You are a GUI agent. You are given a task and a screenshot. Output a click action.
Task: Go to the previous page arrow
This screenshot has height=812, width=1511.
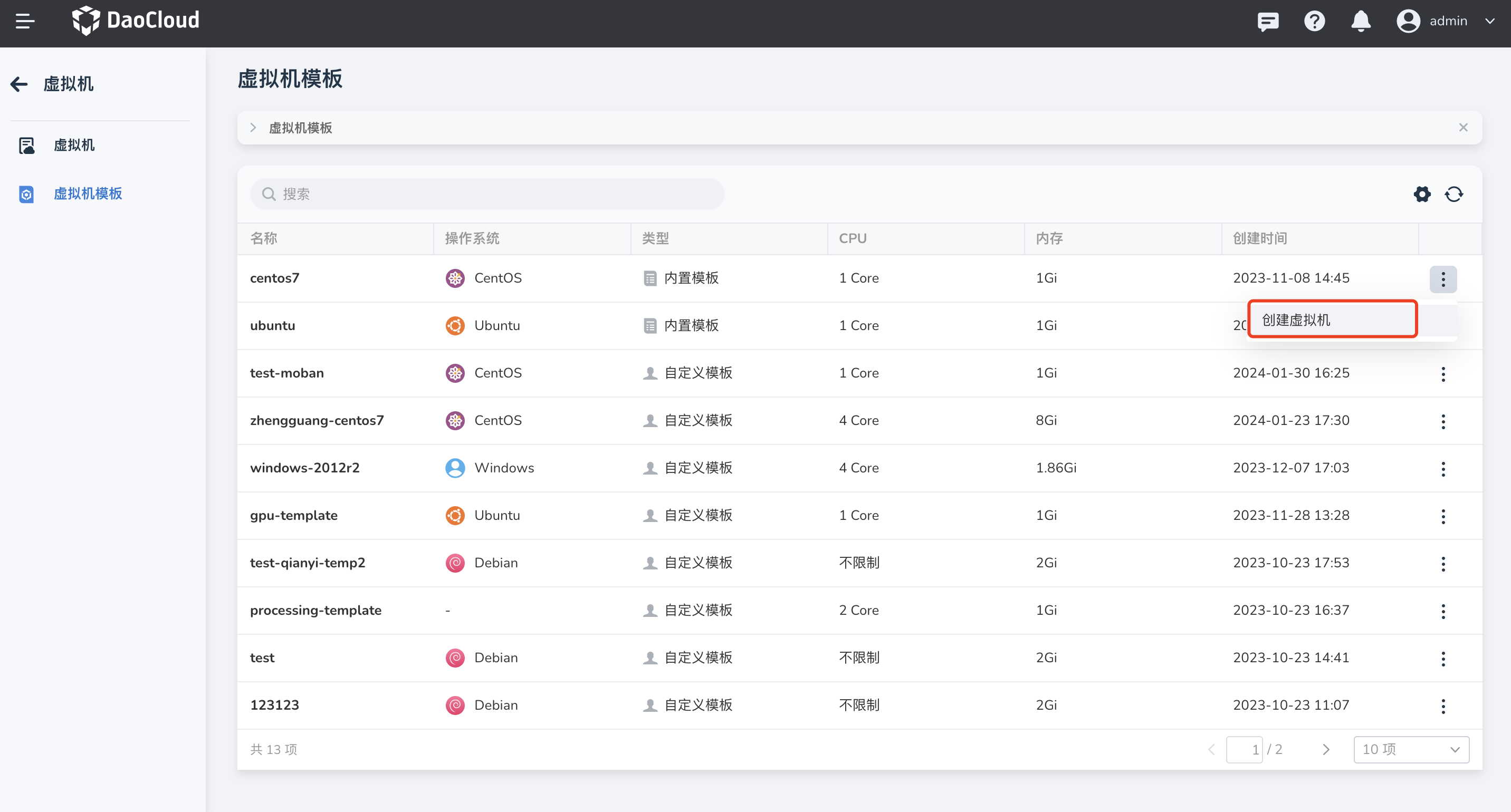click(x=1211, y=750)
